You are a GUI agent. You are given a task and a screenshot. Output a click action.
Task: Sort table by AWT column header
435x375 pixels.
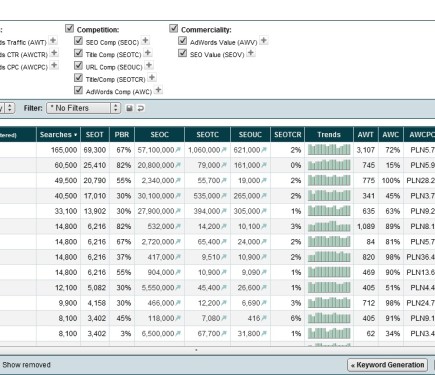coord(366,135)
